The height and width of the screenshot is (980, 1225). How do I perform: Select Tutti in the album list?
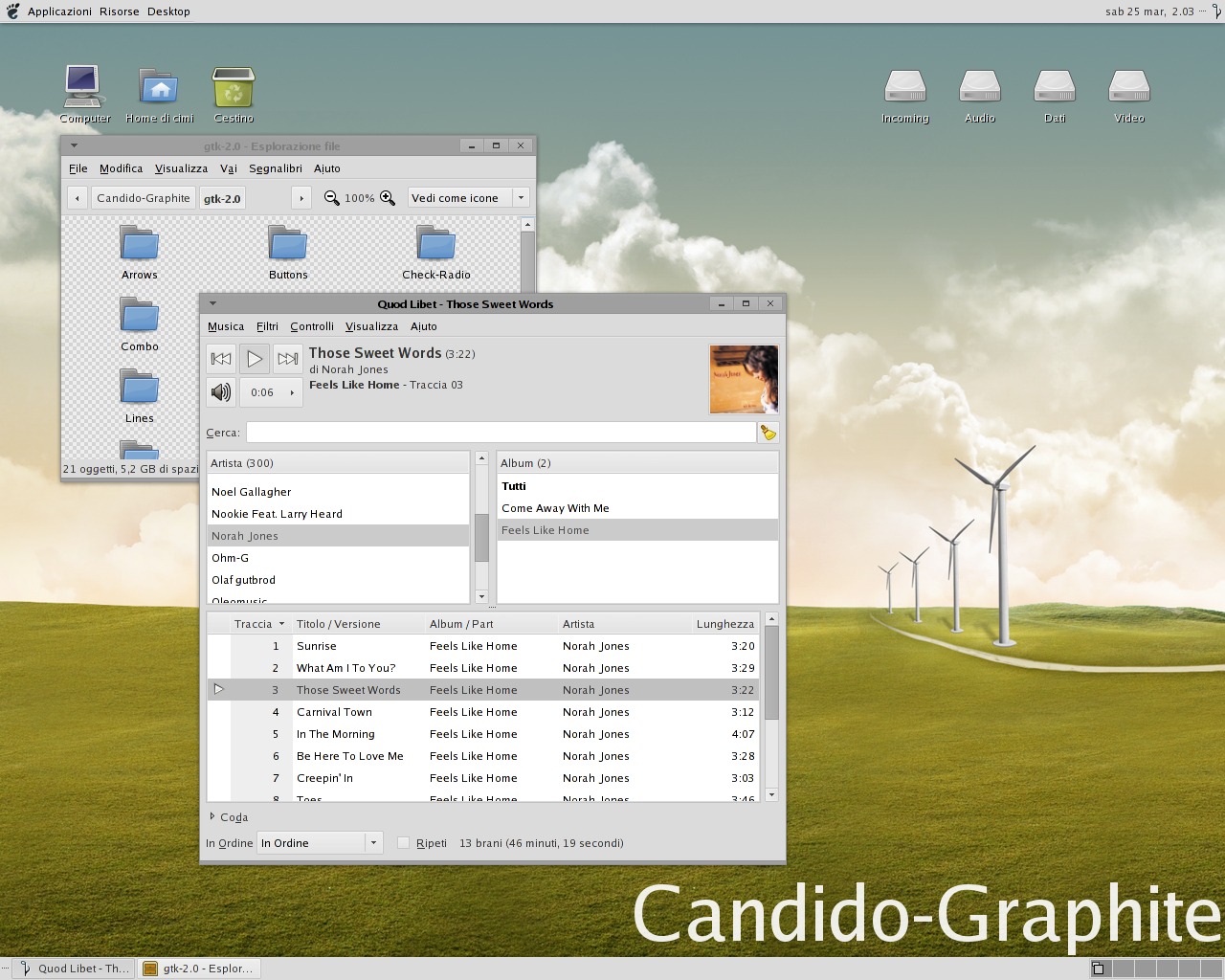pos(637,486)
